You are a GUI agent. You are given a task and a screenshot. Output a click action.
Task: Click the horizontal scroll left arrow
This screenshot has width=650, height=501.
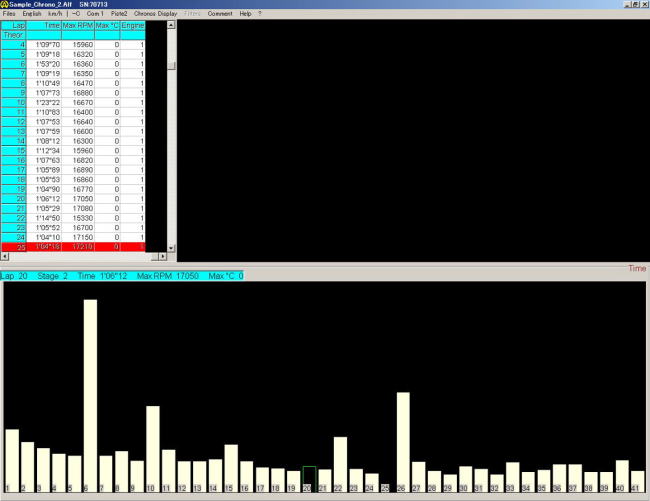[5, 257]
